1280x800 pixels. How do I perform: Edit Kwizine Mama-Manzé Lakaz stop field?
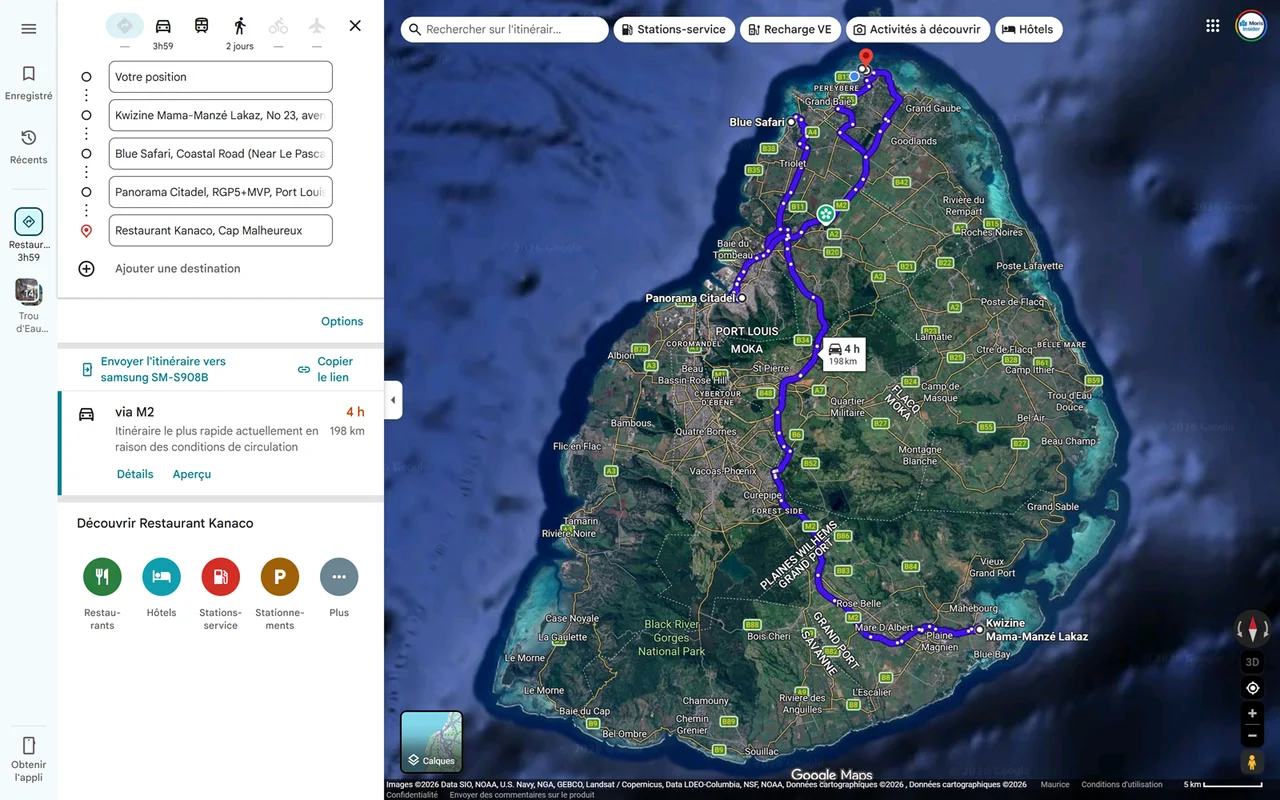pyautogui.click(x=220, y=115)
